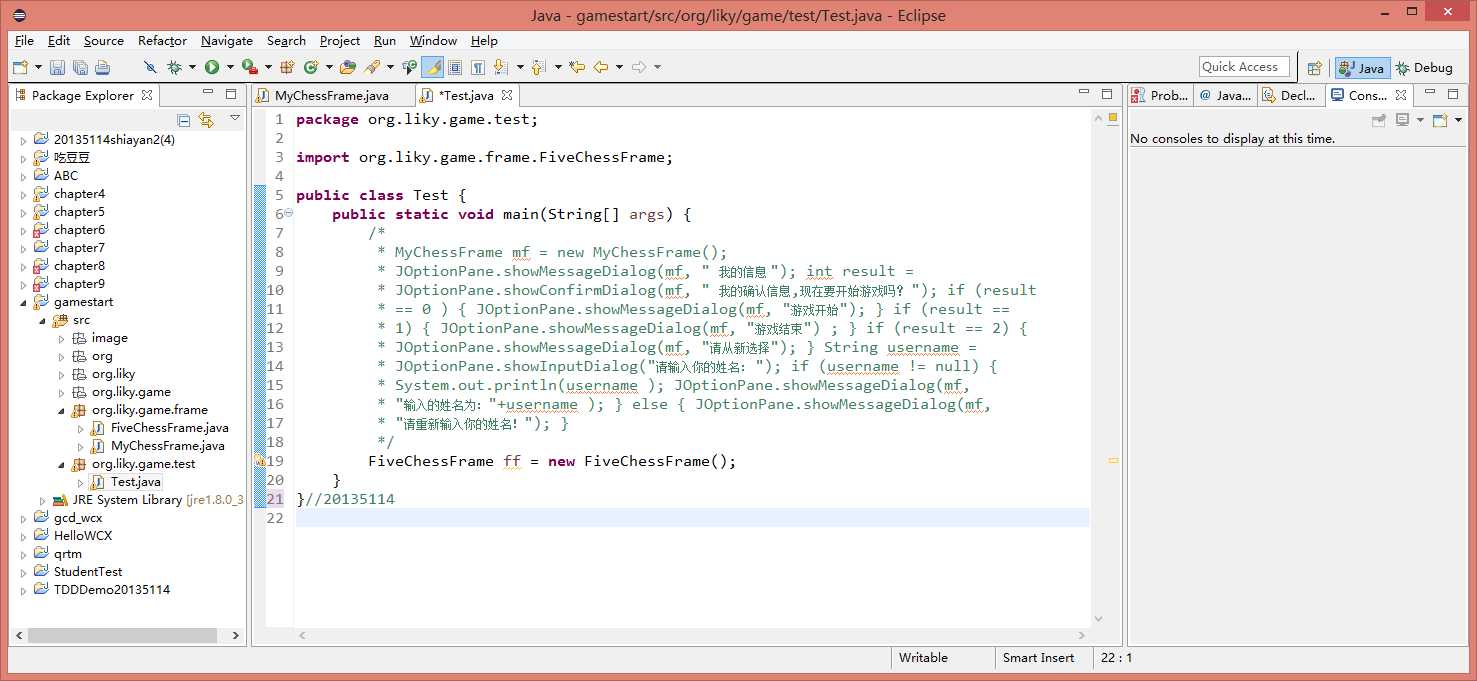Click the Package Explorer horizontal scrollbar
The height and width of the screenshot is (681, 1477).
122,635
